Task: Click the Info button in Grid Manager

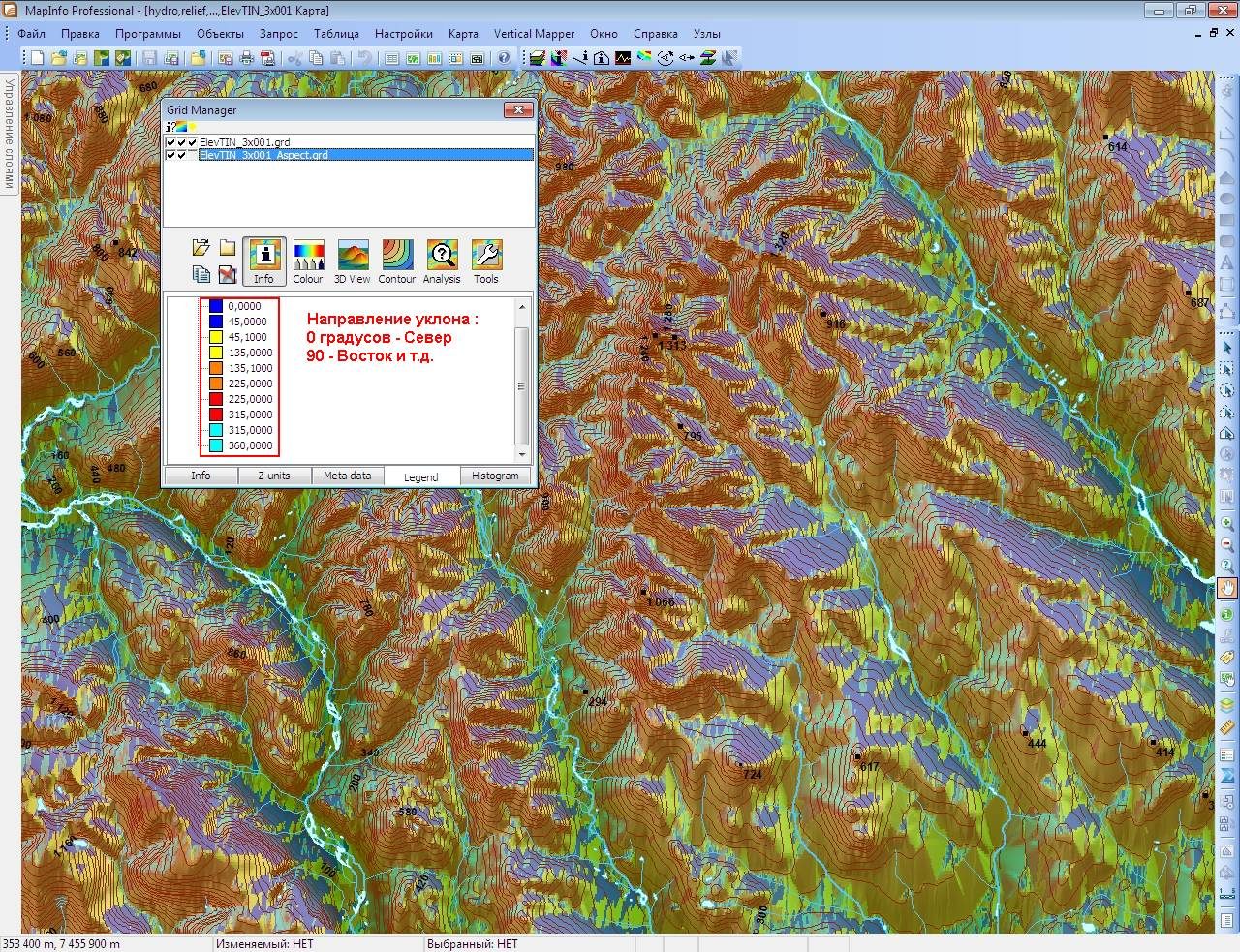Action: tap(263, 261)
